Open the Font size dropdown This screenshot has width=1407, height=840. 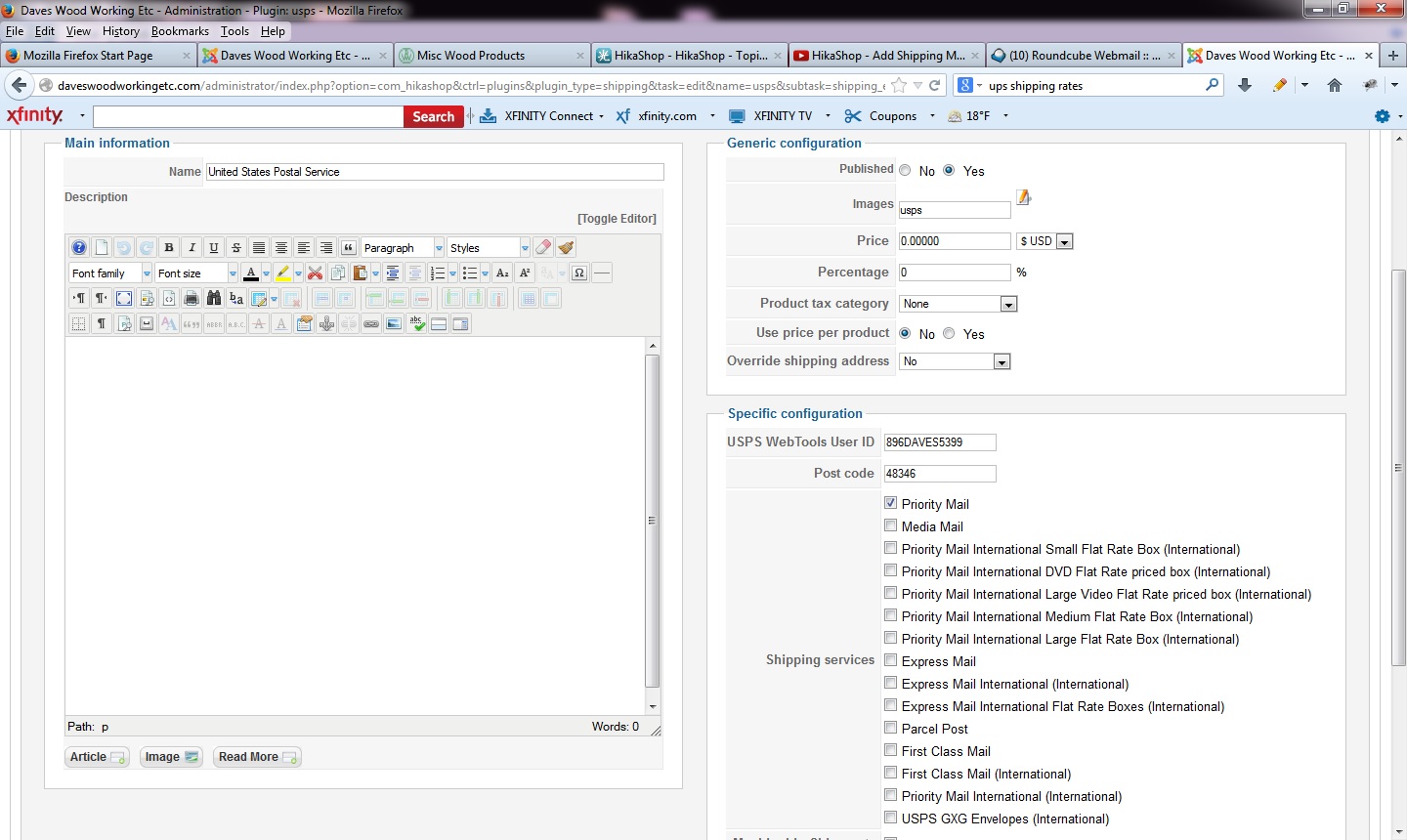pyautogui.click(x=195, y=273)
